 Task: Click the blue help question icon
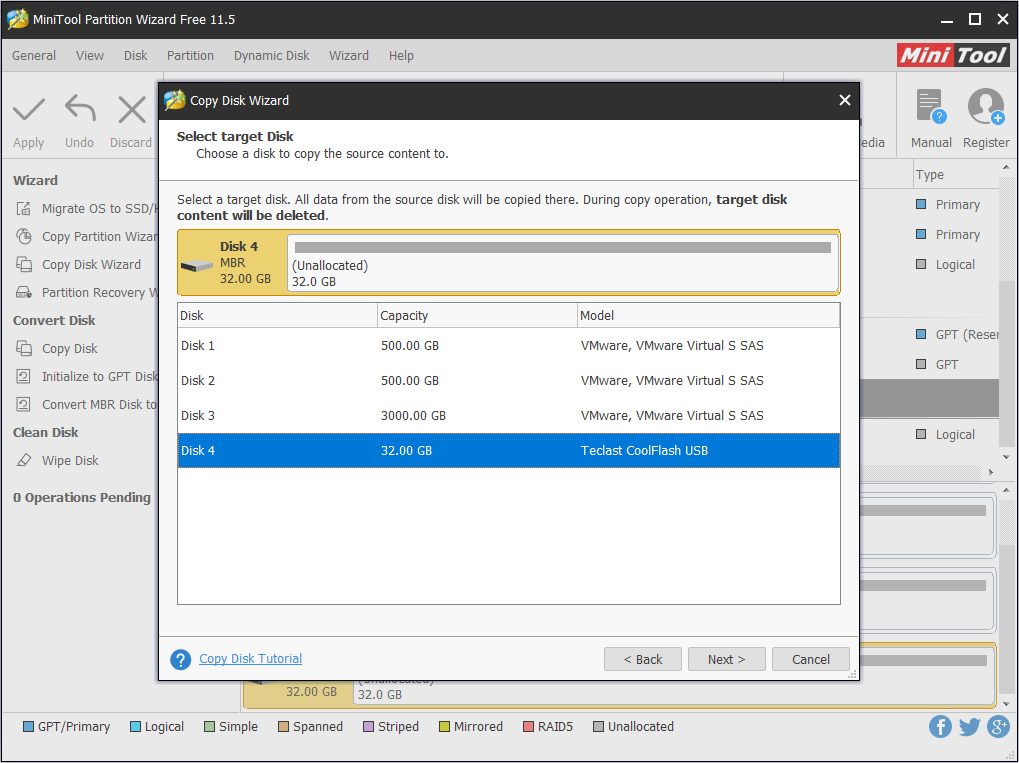(181, 659)
